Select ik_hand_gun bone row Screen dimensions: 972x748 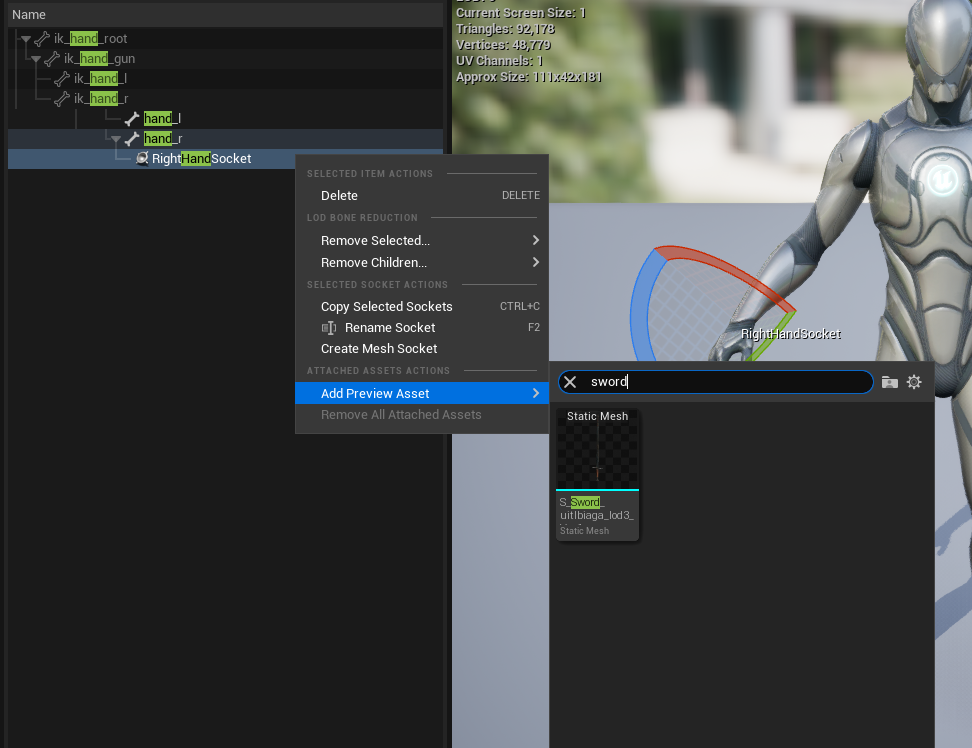226,58
